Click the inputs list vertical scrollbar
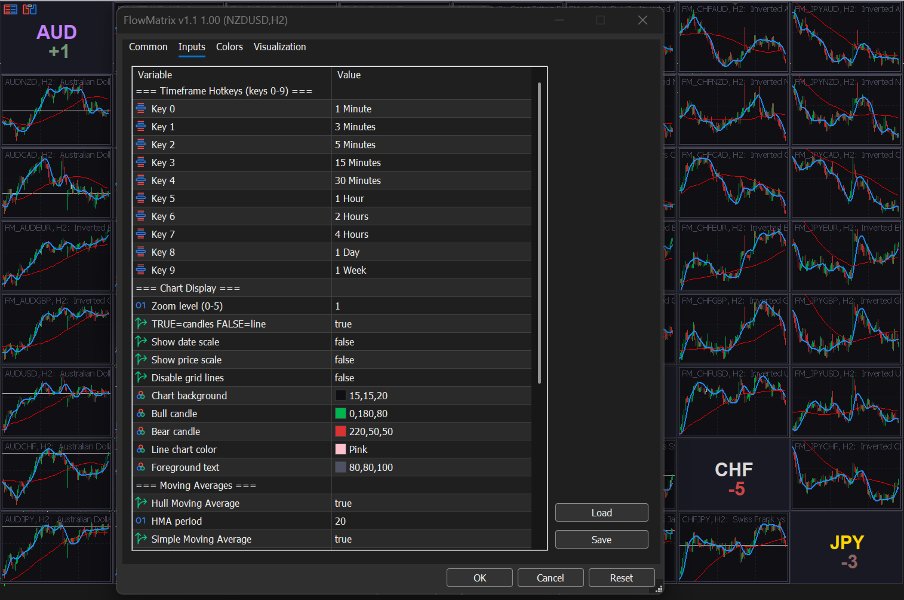The height and width of the screenshot is (600, 904). coord(539,232)
